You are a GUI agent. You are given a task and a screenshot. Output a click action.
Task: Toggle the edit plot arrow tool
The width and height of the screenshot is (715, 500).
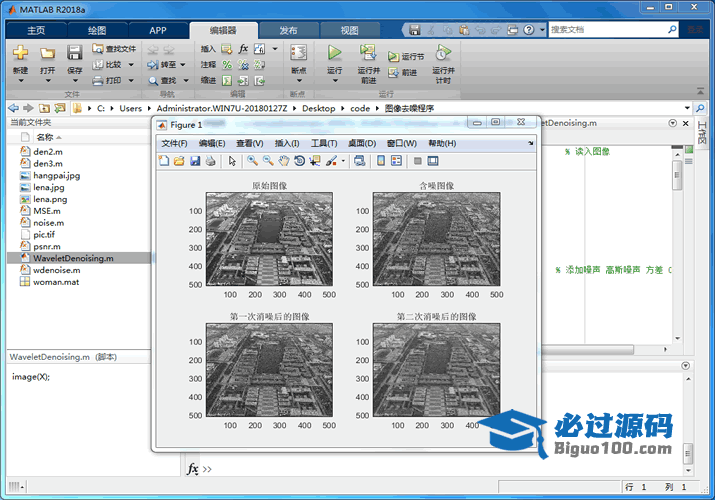pos(232,161)
